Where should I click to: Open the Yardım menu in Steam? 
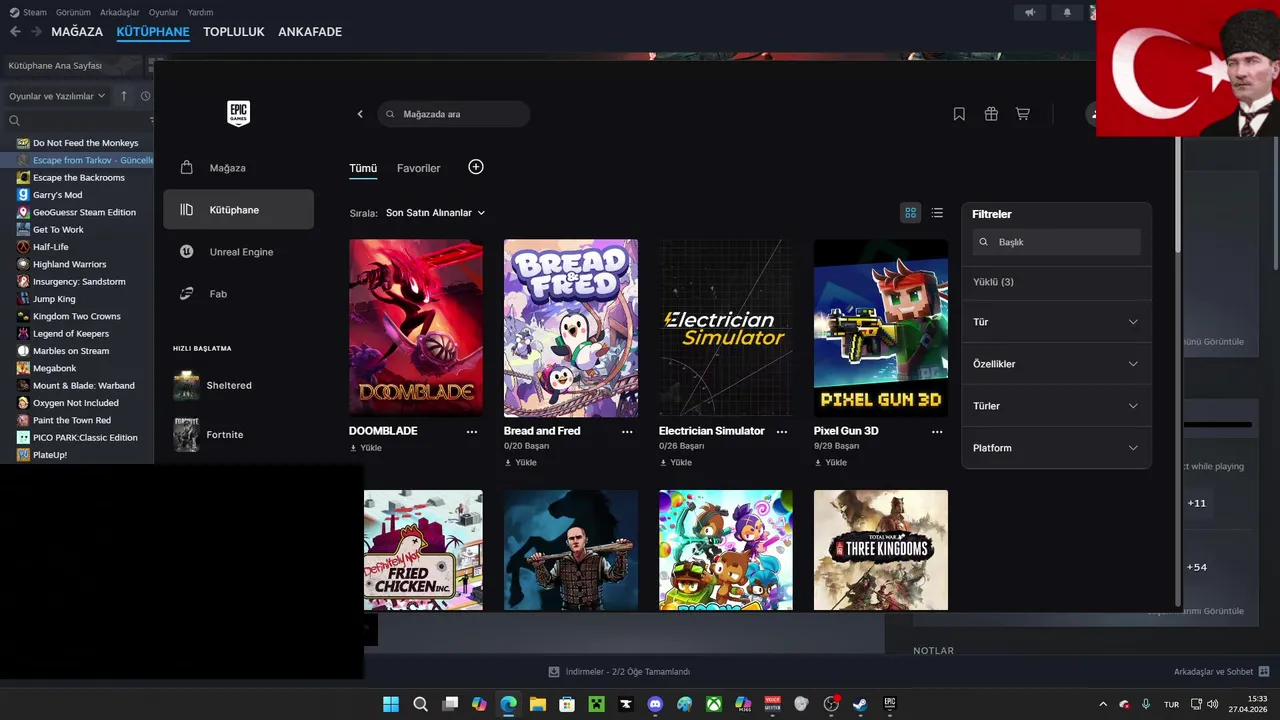pos(200,12)
